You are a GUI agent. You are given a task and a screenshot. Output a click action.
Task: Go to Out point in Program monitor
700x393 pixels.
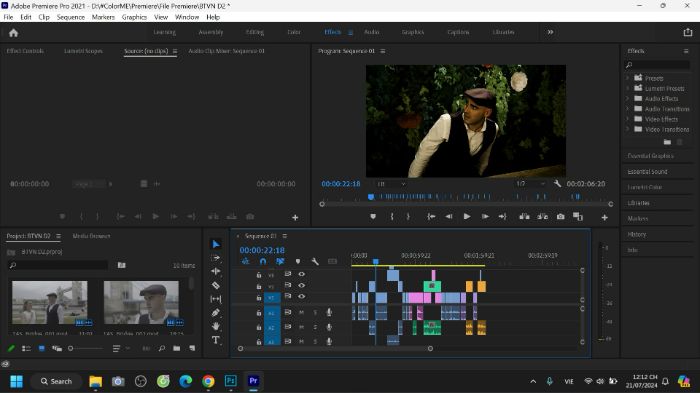pyautogui.click(x=502, y=217)
